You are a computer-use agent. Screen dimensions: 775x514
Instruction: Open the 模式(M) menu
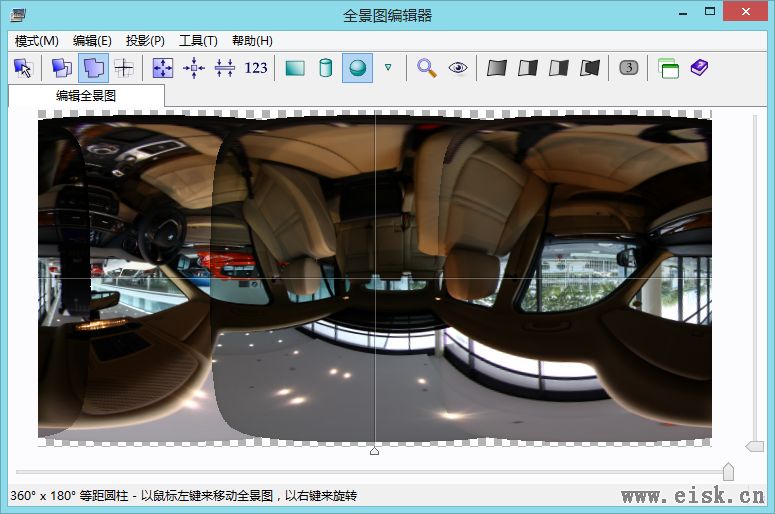(x=37, y=41)
